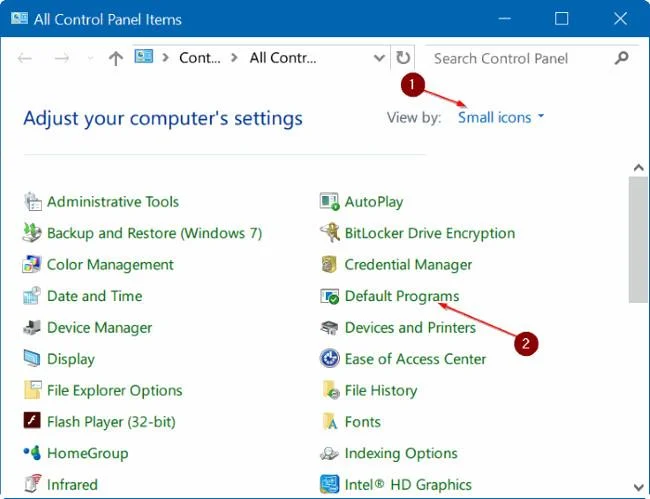Image resolution: width=650 pixels, height=499 pixels.
Task: Click the Display monitor icon
Action: coord(32,359)
